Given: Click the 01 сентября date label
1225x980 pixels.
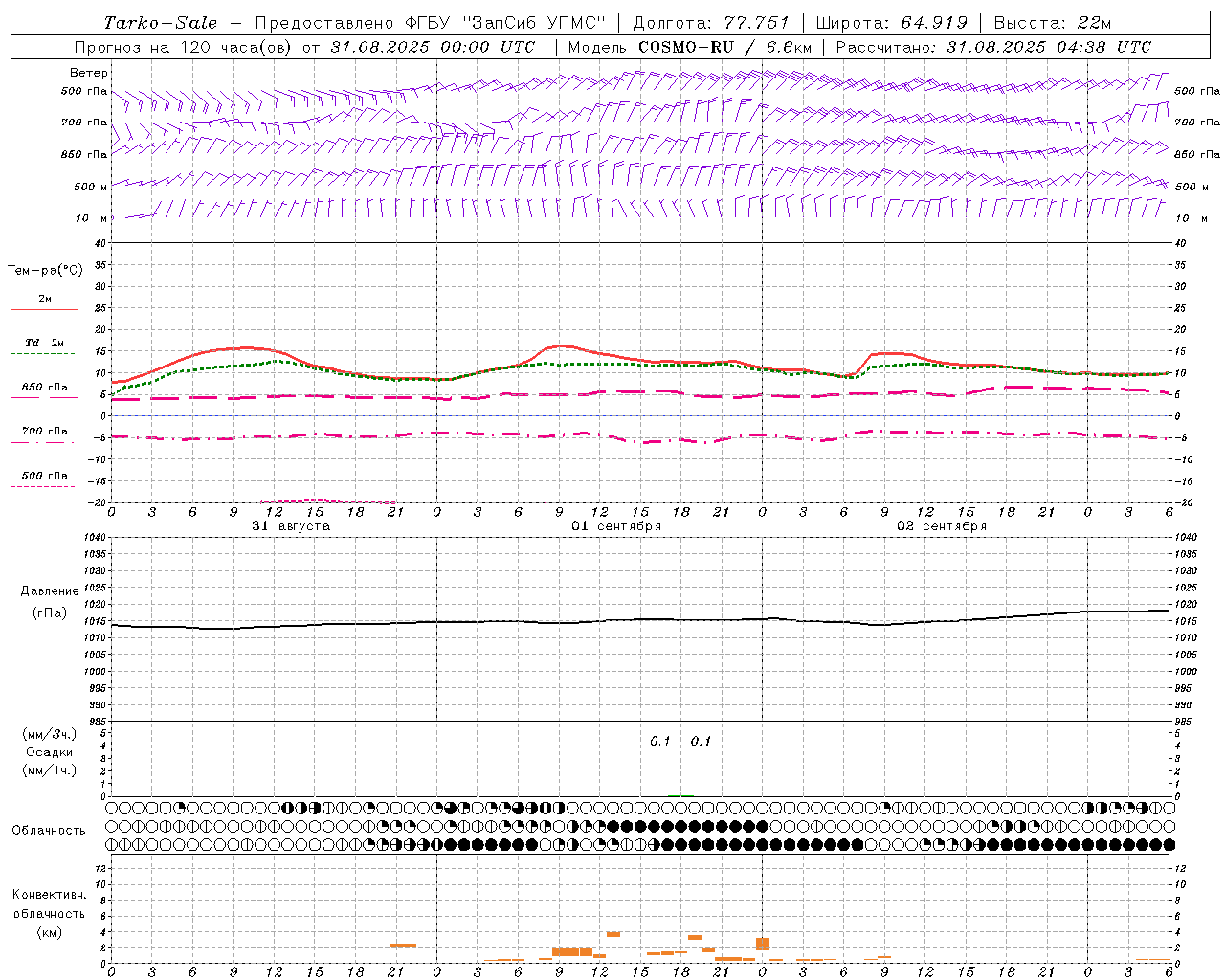Looking at the screenshot, I should 616,526.
